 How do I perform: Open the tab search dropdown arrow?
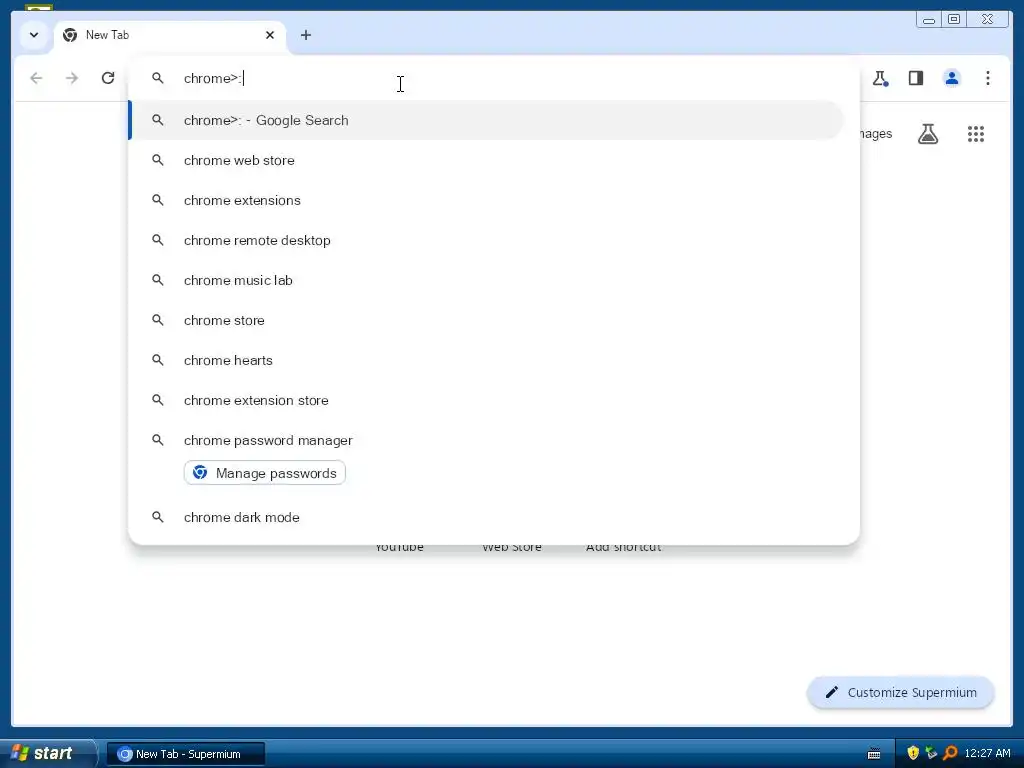coord(34,35)
